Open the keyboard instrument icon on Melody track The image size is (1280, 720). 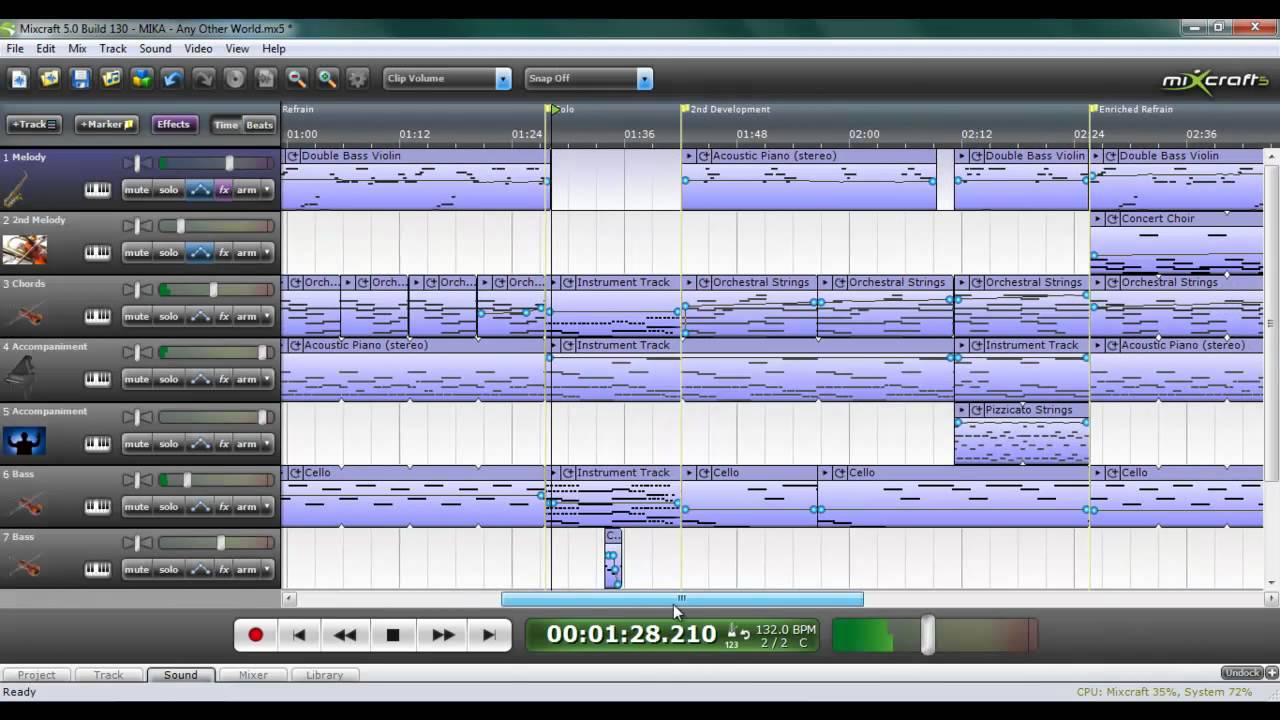(97, 190)
